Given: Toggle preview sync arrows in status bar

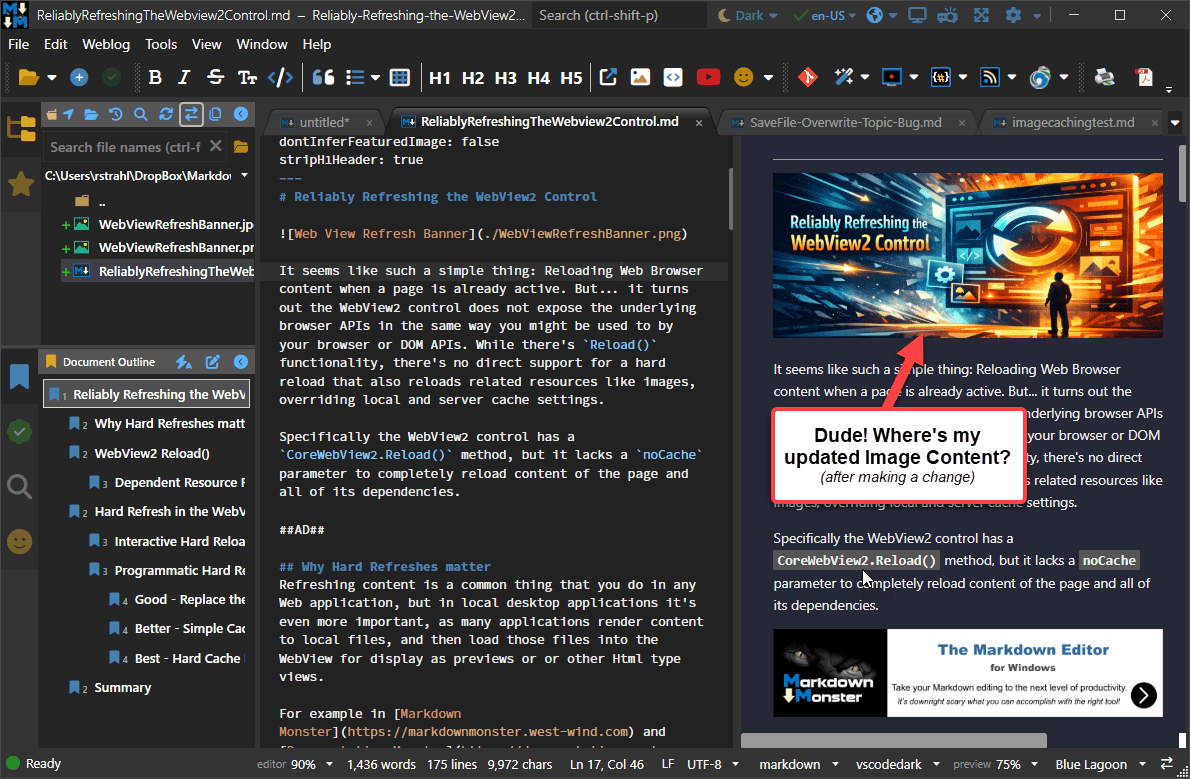Looking at the screenshot, I should [1166, 764].
